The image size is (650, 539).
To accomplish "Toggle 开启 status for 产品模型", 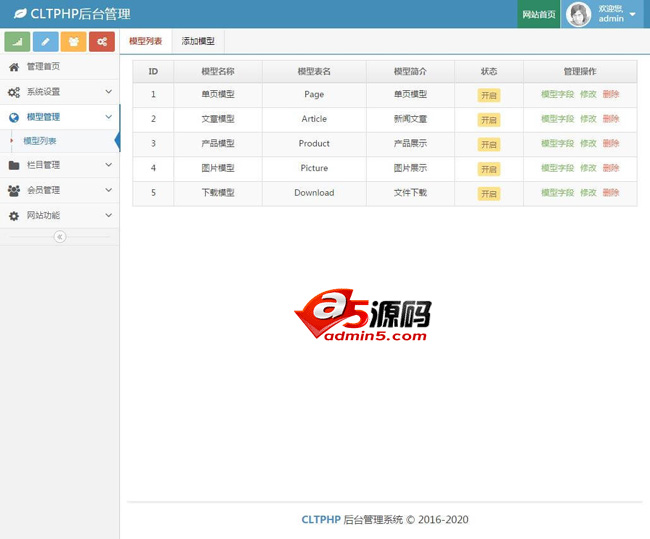I will click(x=489, y=144).
